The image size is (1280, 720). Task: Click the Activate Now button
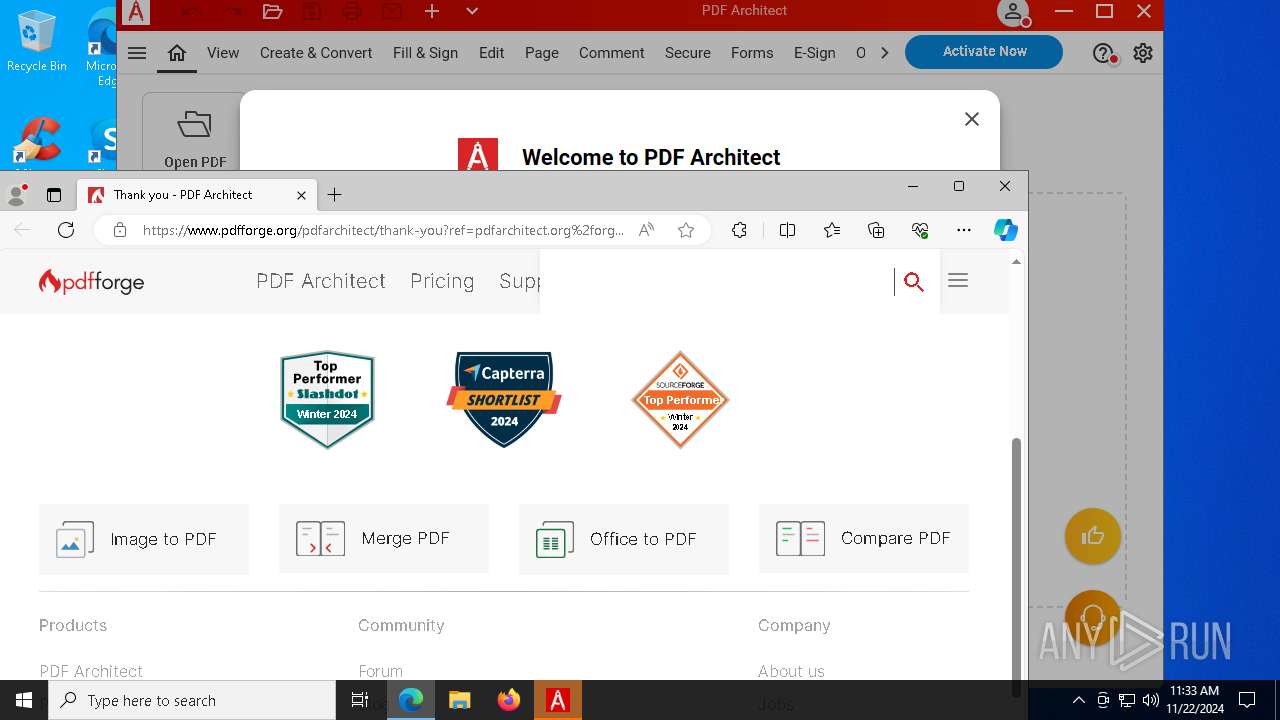(x=984, y=52)
